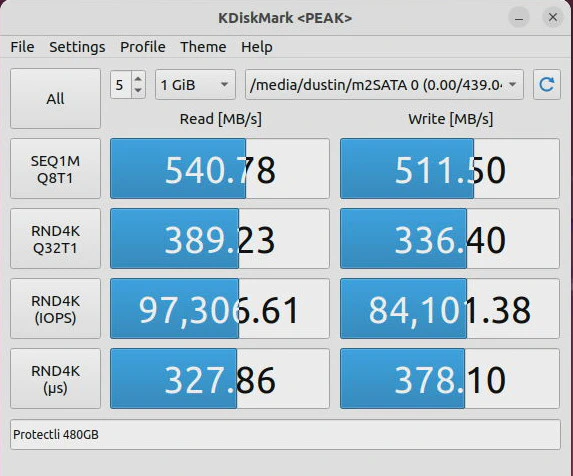
Task: Select the 84,101.38 write IOPS result
Action: [450, 309]
